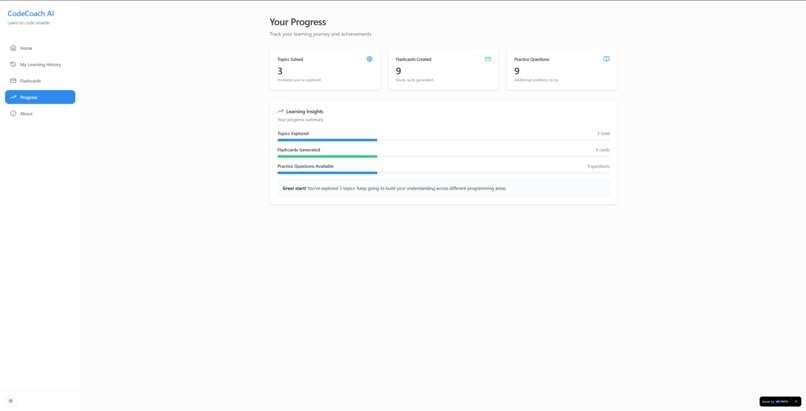Click the Practice Questions book icon
806x411 pixels.
(x=607, y=59)
